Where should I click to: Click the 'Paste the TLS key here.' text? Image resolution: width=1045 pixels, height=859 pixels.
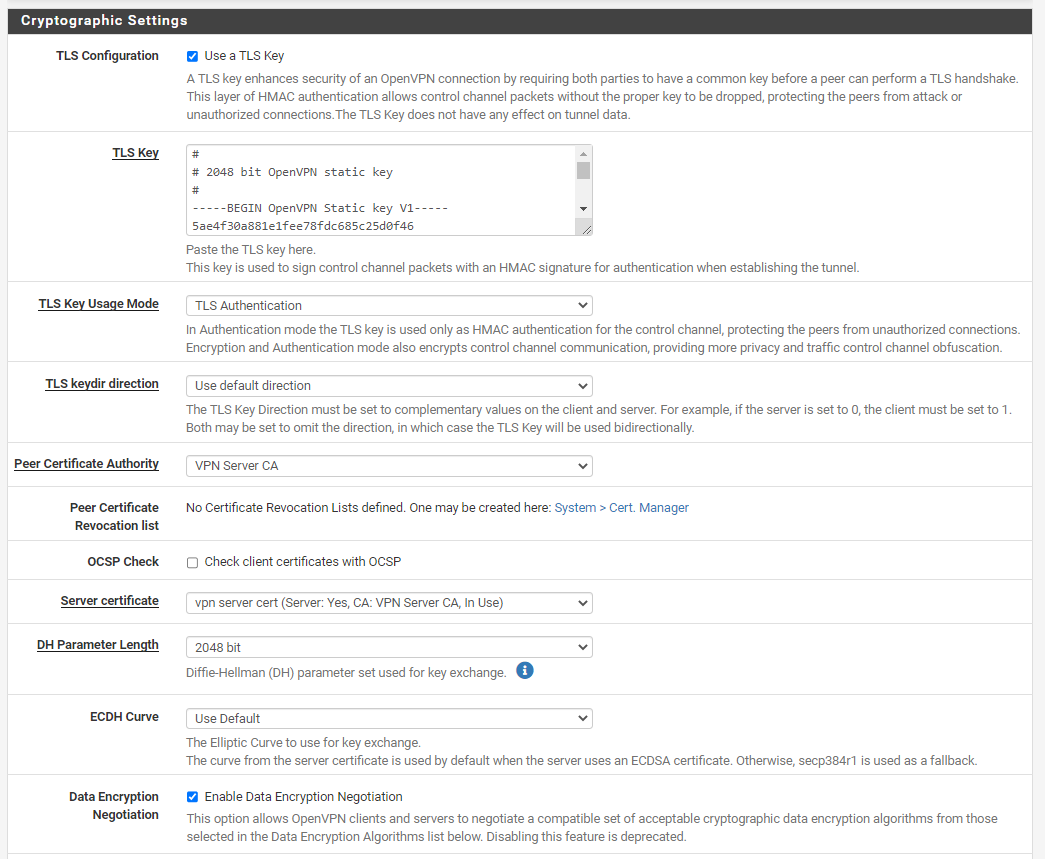[x=251, y=250]
